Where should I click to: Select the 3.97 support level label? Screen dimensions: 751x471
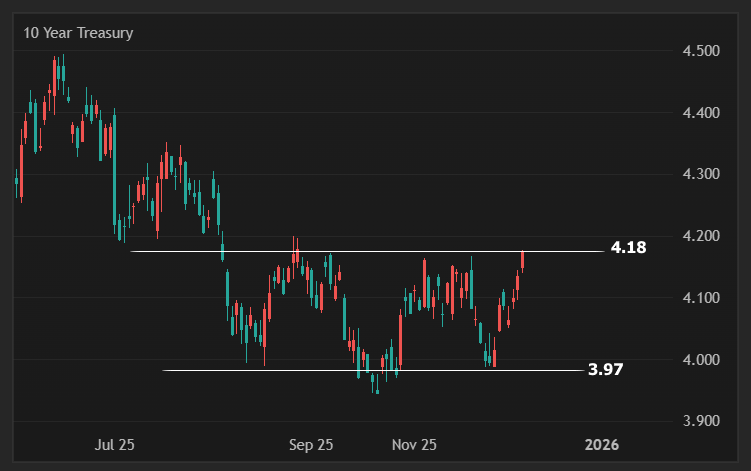click(606, 369)
